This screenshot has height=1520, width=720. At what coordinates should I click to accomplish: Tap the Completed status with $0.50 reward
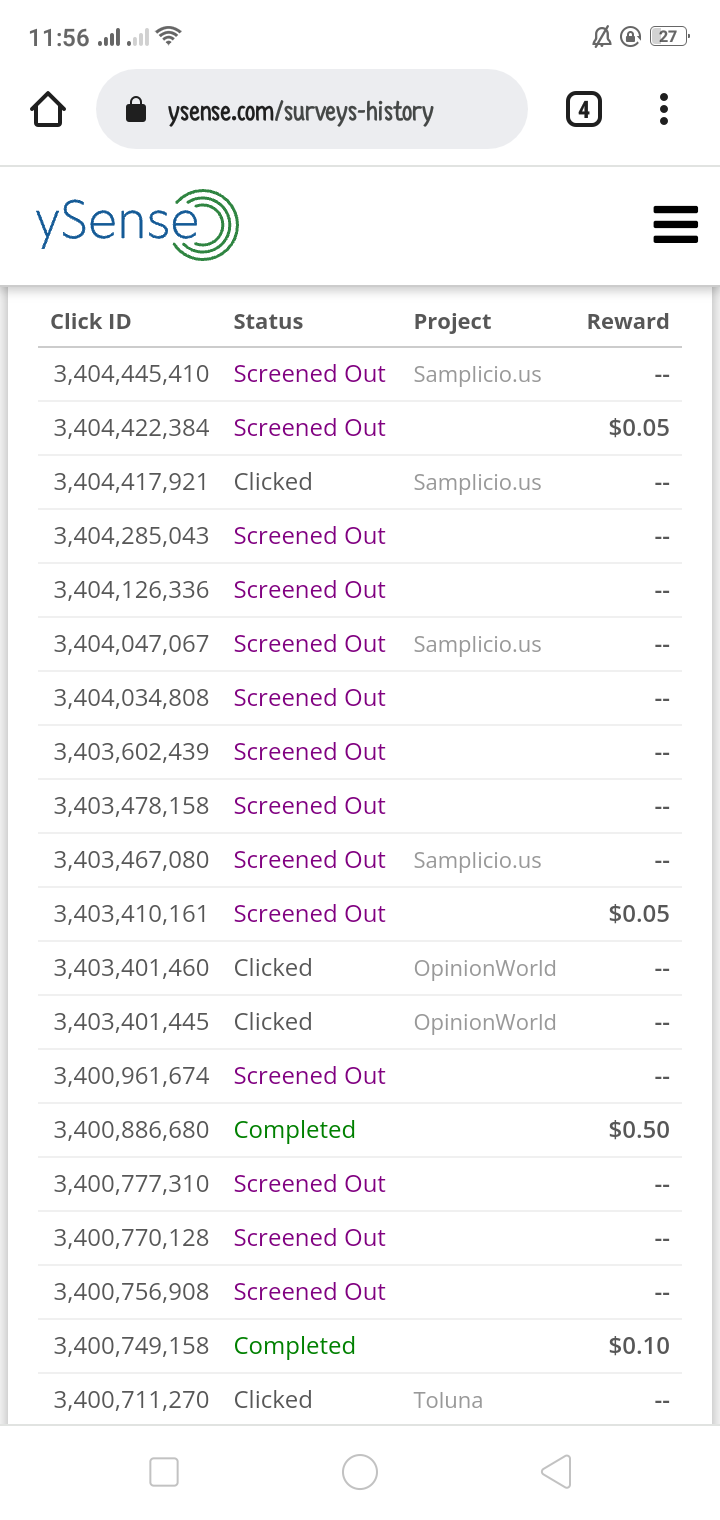coord(295,1130)
